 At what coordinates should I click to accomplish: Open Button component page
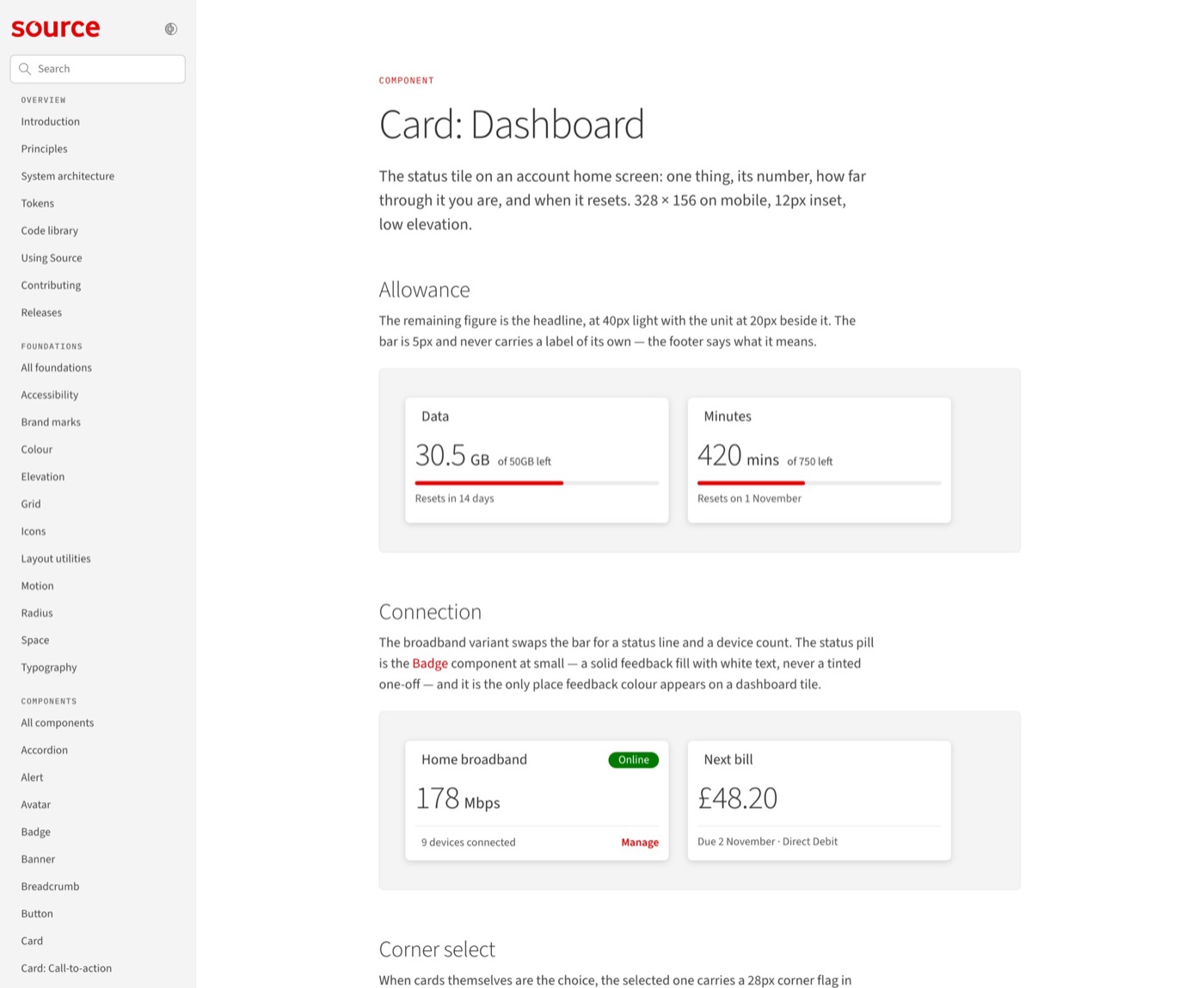(x=37, y=914)
